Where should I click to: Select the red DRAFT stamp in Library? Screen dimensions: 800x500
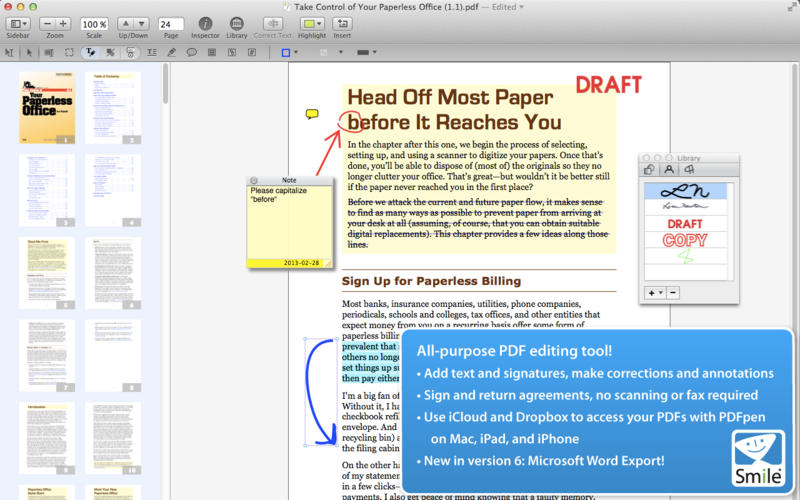tap(685, 224)
